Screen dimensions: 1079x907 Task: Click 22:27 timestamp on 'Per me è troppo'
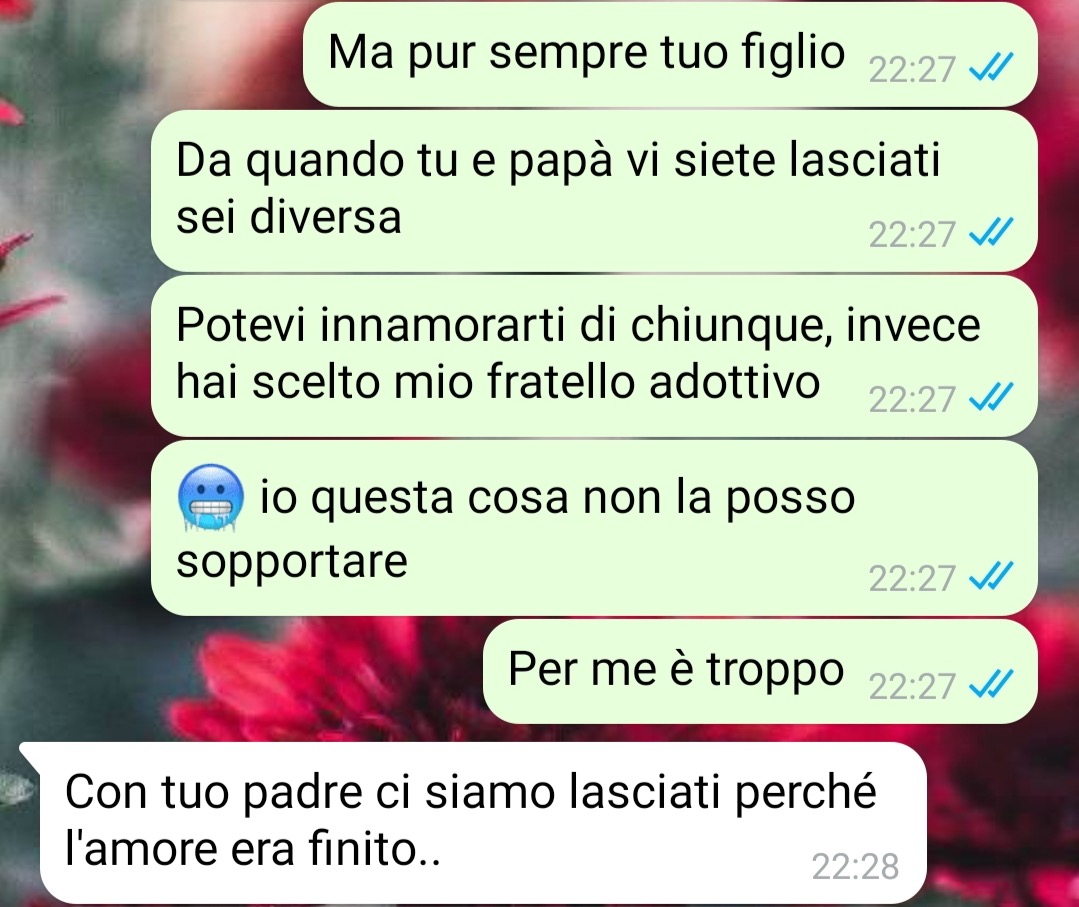pos(912,686)
